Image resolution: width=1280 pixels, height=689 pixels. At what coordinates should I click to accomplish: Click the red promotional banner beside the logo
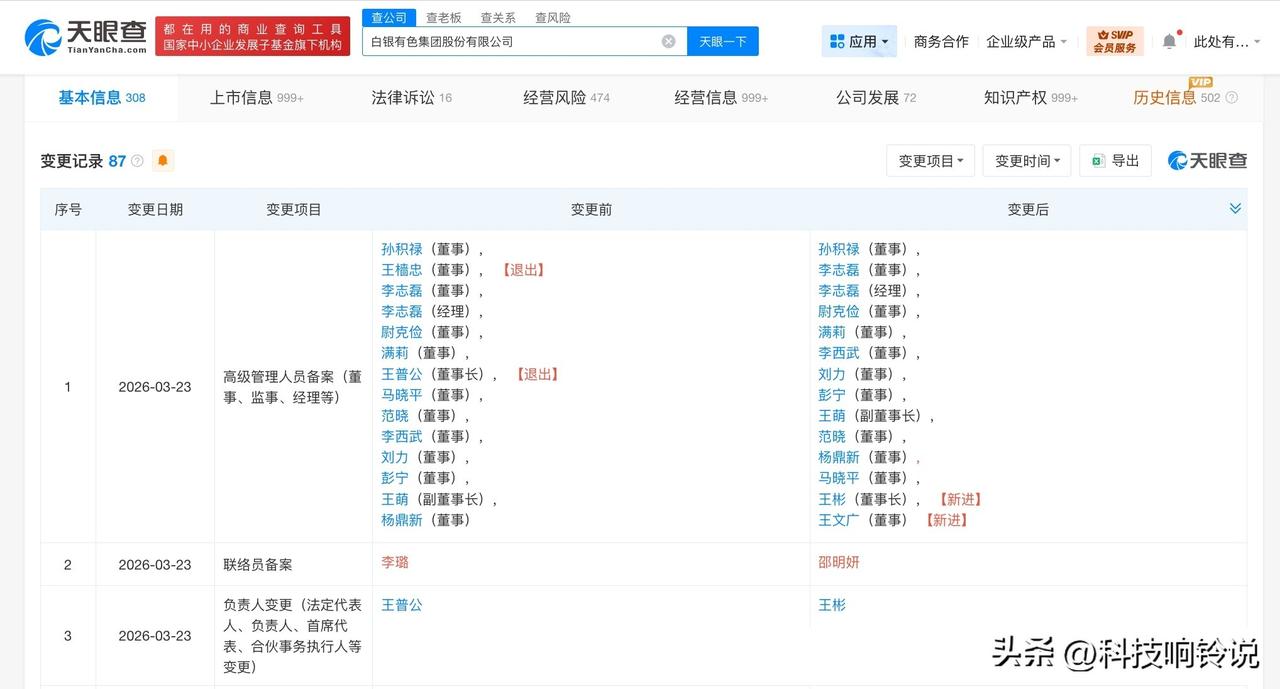[253, 37]
